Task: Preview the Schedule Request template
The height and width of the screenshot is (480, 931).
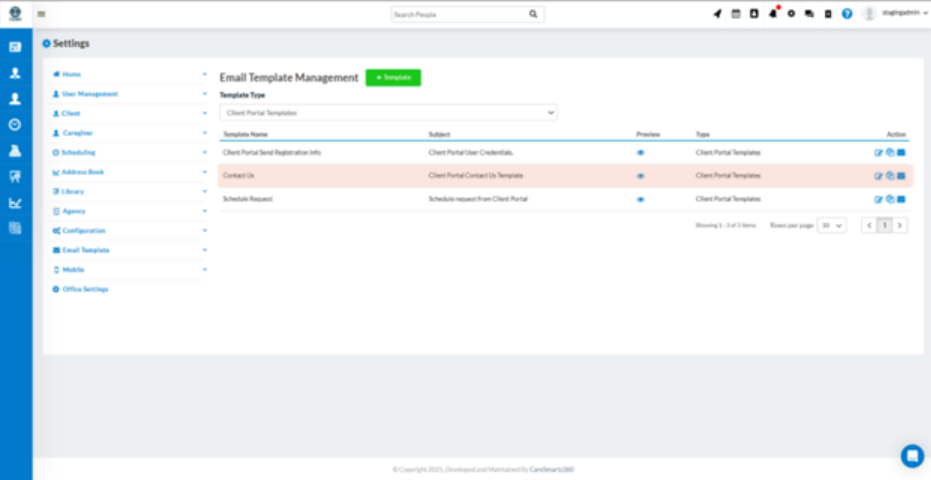Action: (640, 199)
